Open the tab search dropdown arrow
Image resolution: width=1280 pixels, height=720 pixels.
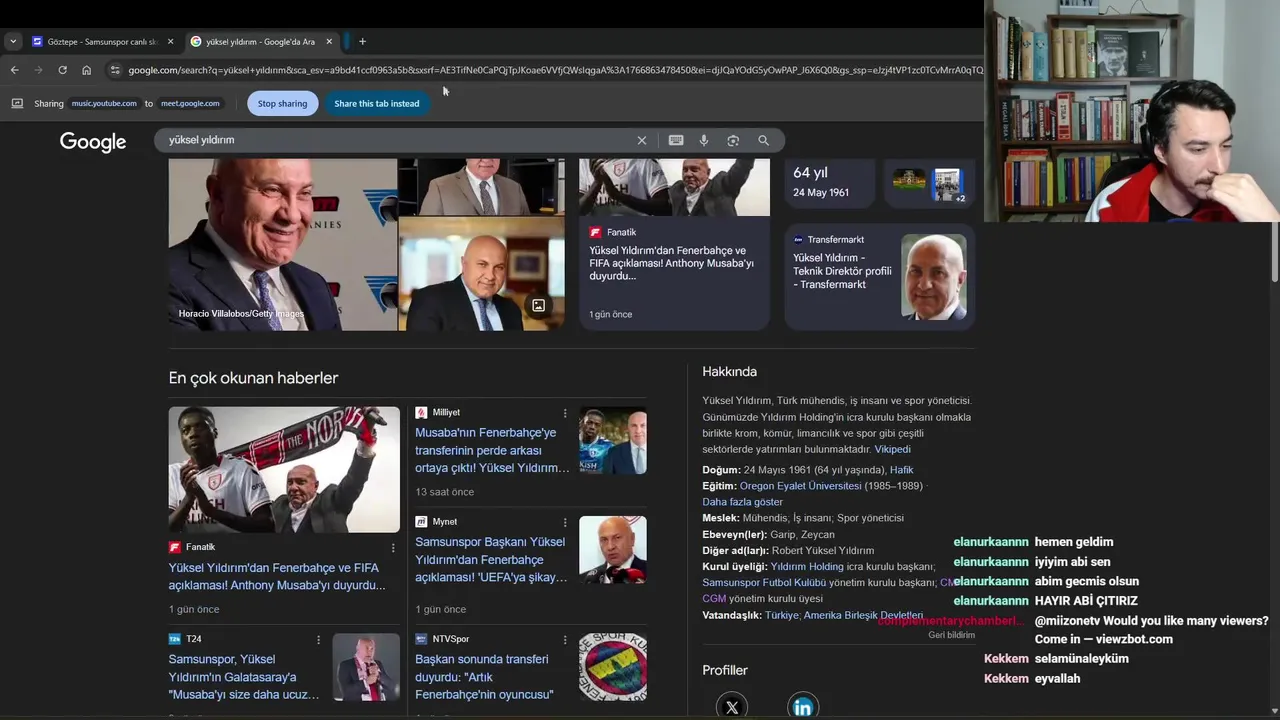pyautogui.click(x=12, y=41)
